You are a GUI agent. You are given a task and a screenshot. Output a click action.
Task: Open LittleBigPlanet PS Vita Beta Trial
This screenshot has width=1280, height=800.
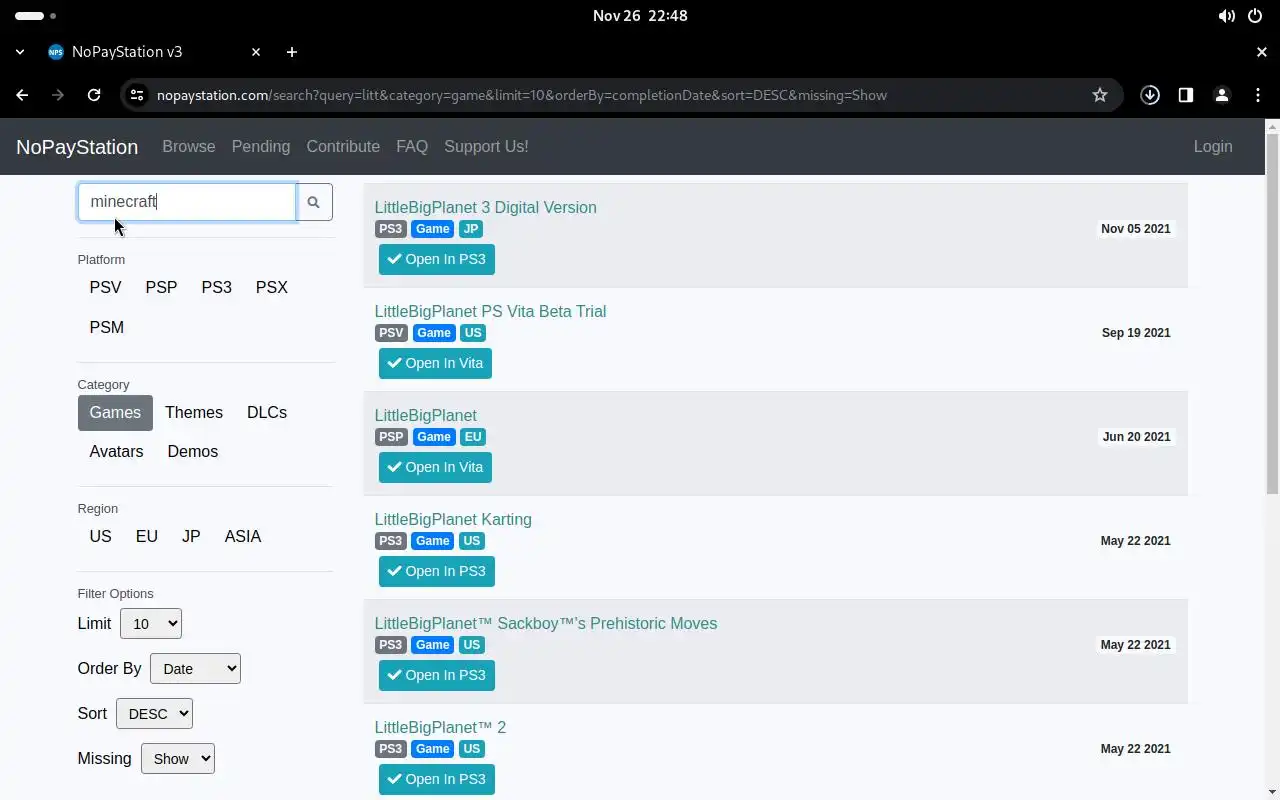[490, 312]
